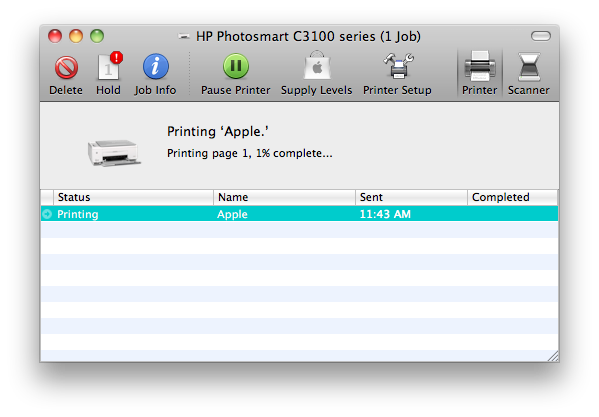Viewport: 599px width, 417px height.
Task: Close the printer queue window with the red button
Action: point(55,36)
